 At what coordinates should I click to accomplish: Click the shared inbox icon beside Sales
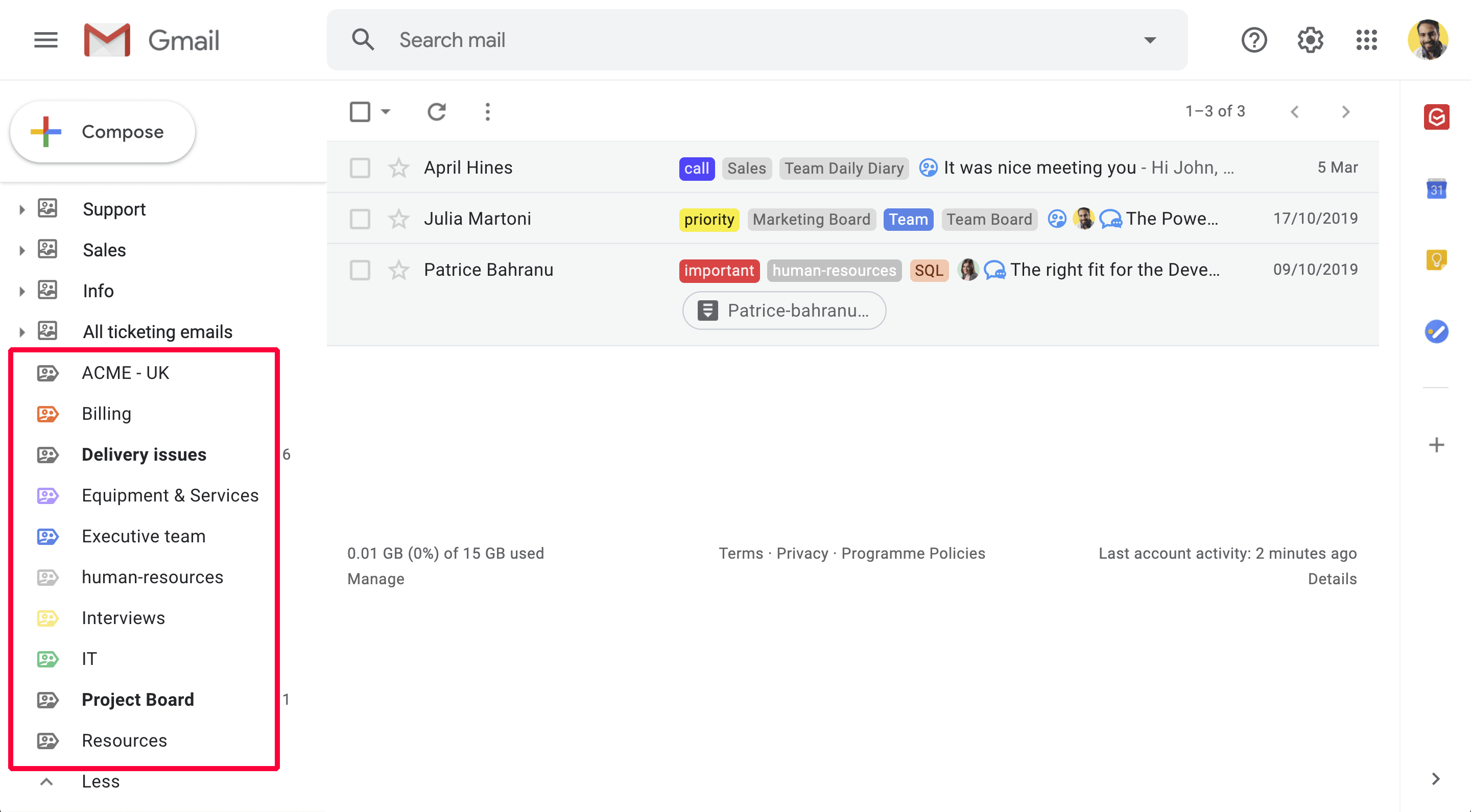(48, 250)
